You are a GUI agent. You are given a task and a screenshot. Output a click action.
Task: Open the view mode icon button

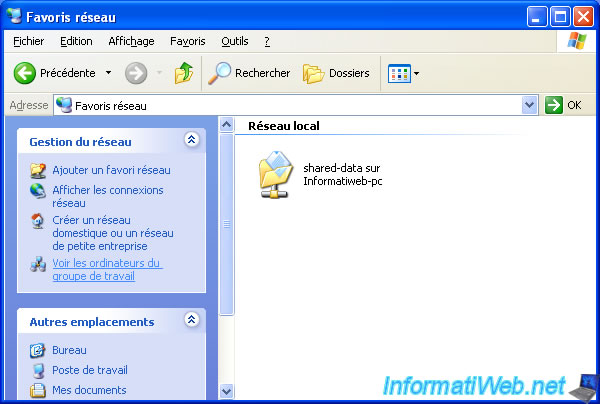(x=399, y=73)
